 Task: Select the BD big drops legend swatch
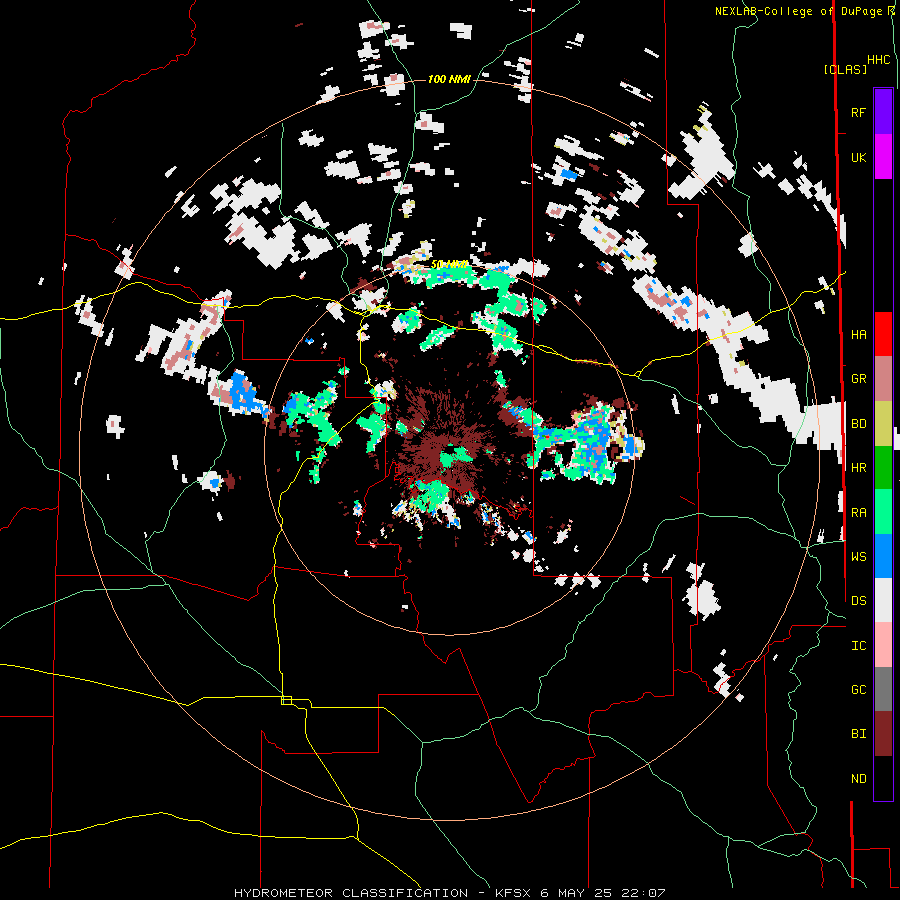[883, 424]
